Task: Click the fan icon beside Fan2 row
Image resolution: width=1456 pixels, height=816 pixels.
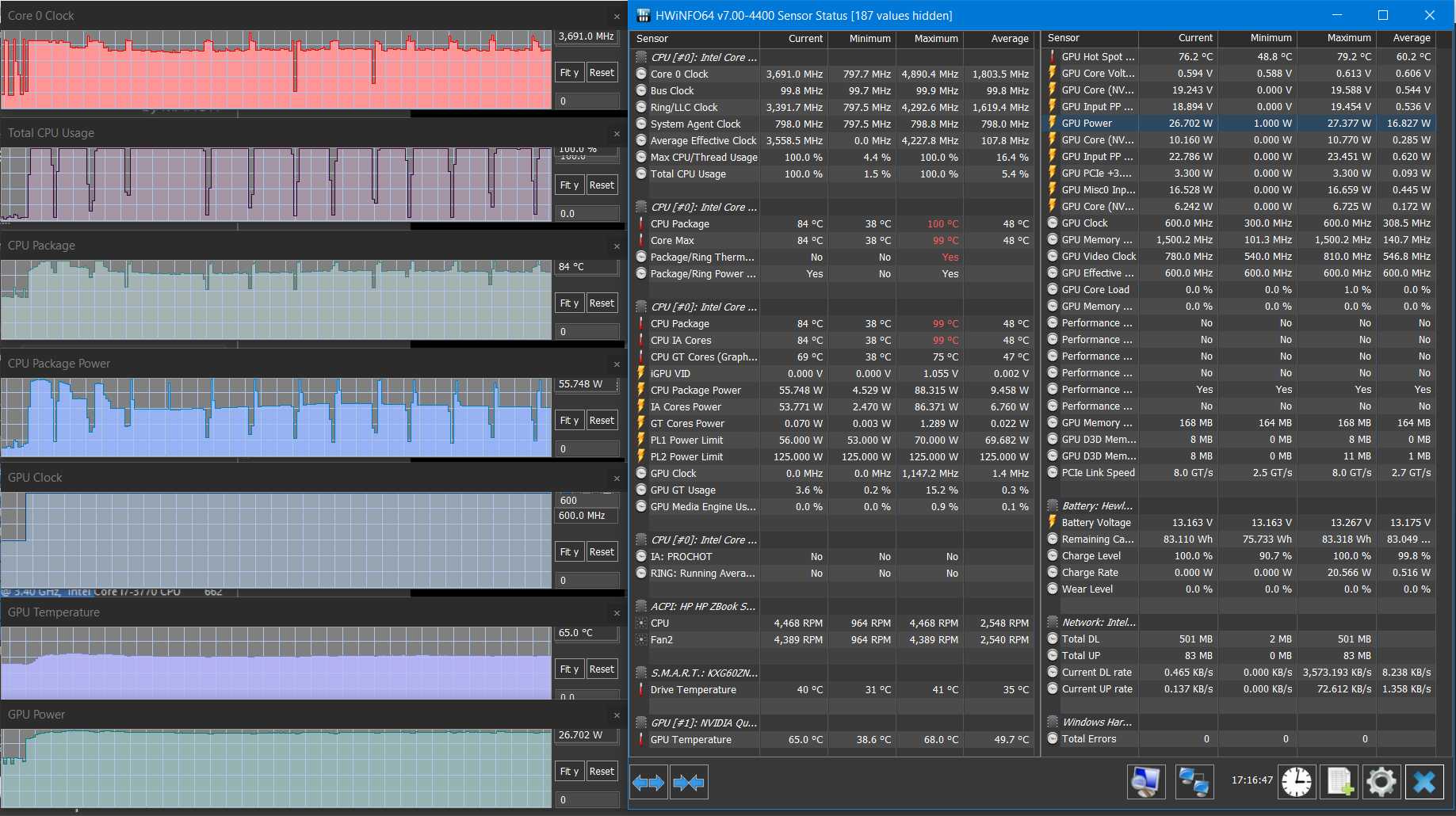Action: [641, 639]
